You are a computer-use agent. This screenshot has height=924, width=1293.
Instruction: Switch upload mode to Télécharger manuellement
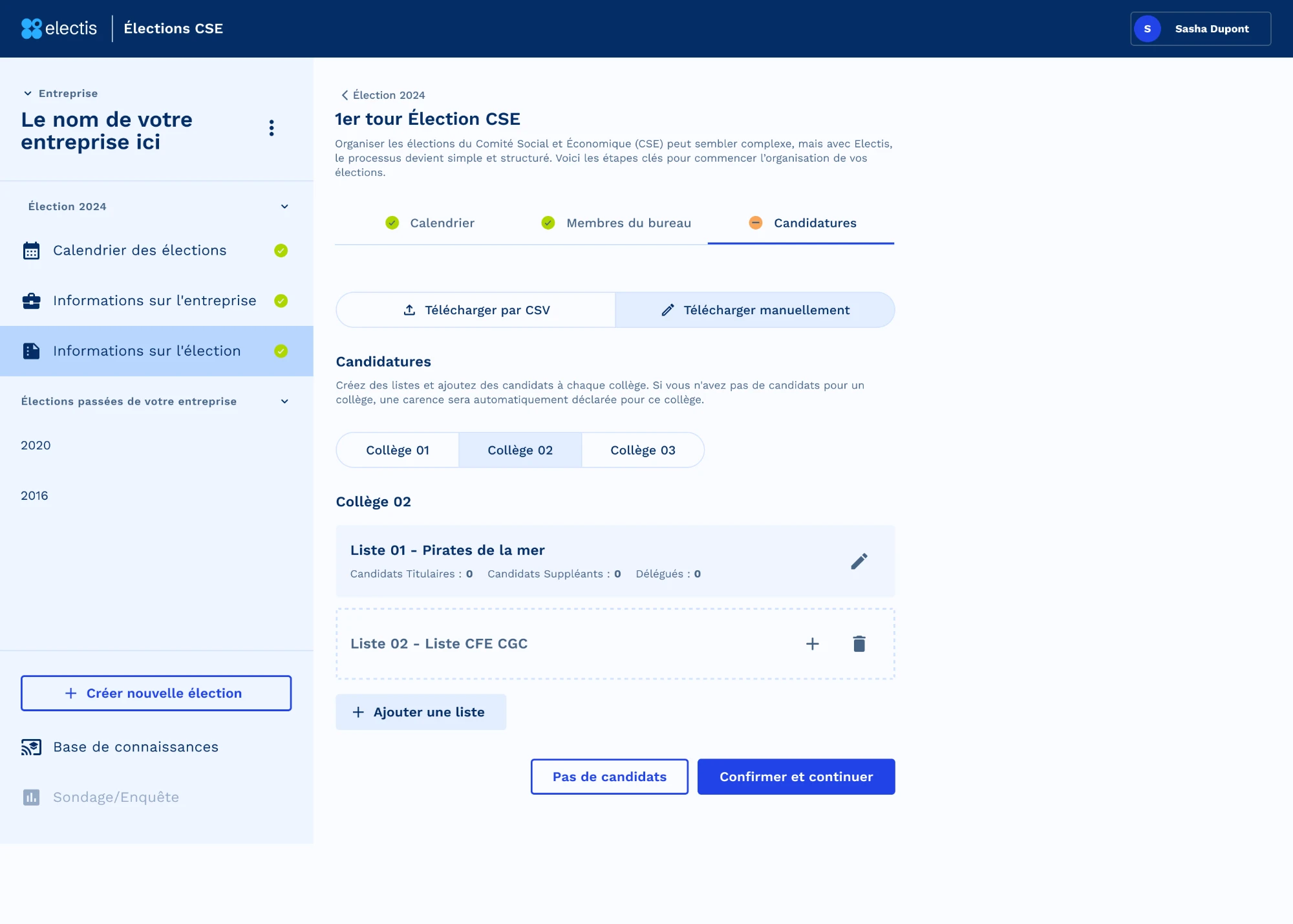(x=755, y=310)
